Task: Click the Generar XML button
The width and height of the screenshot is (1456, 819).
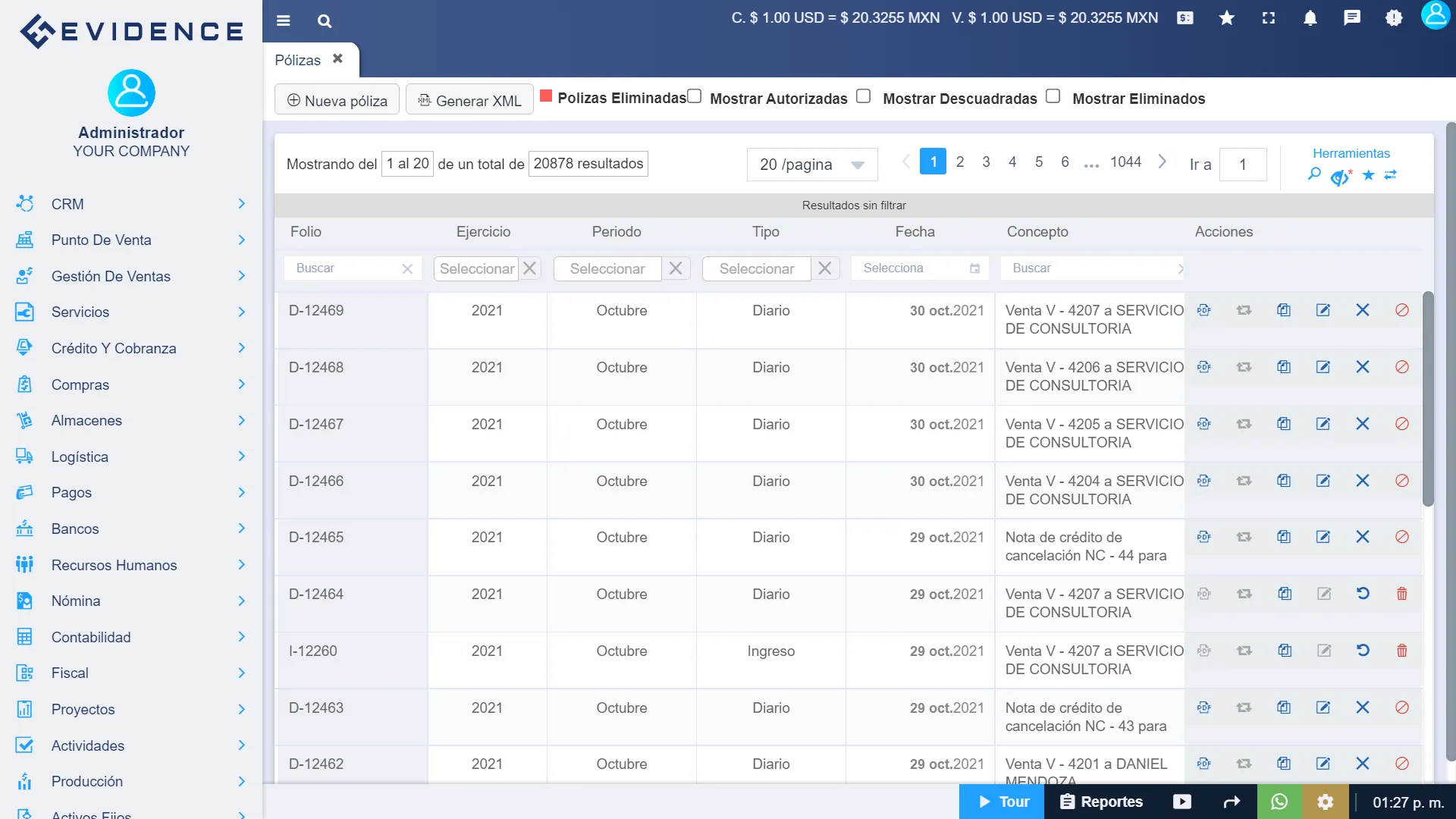Action: (x=469, y=100)
